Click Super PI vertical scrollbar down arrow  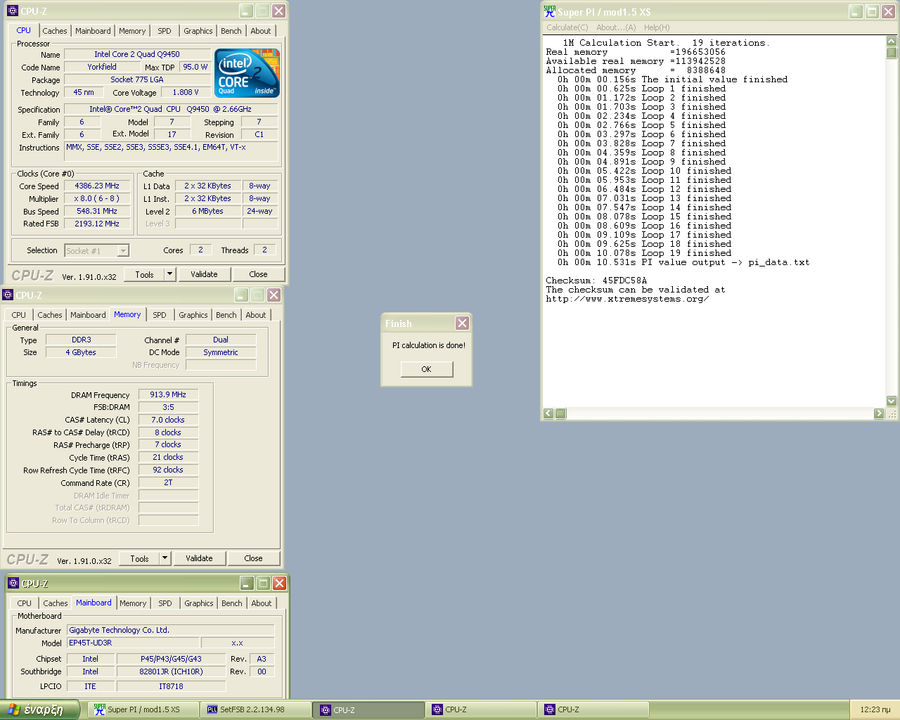891,401
